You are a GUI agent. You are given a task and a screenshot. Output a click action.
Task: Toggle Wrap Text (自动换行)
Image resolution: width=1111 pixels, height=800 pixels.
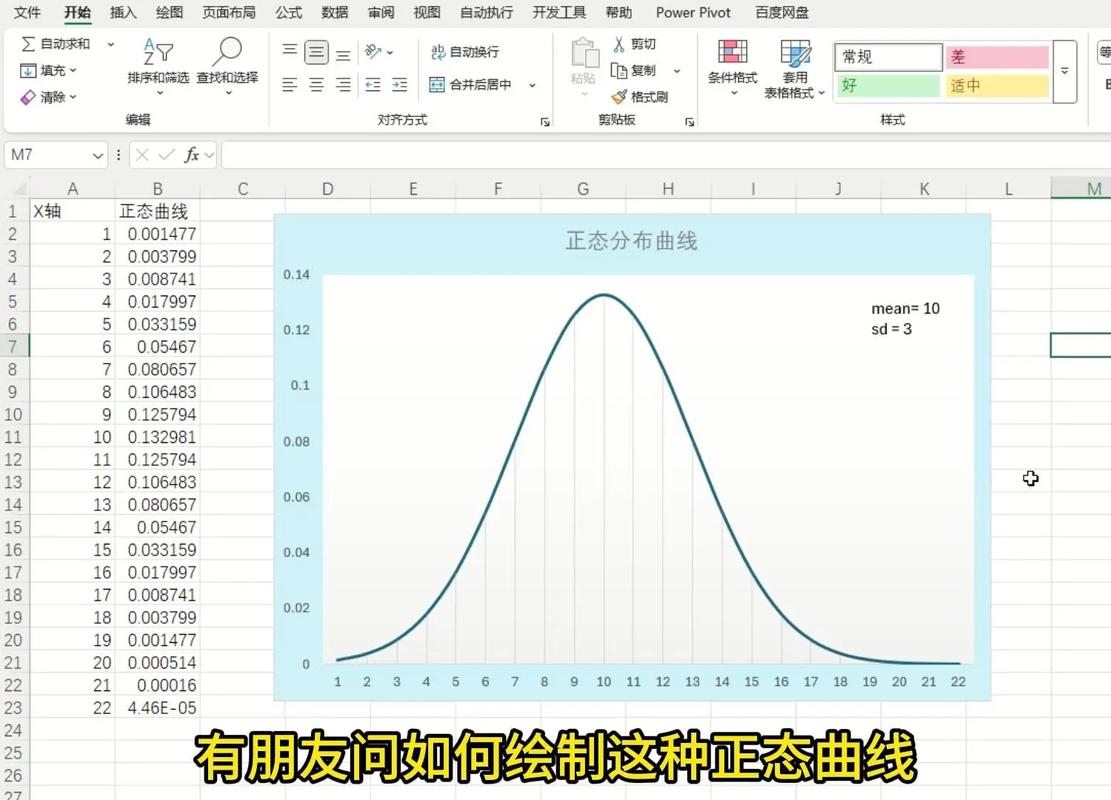[463, 50]
